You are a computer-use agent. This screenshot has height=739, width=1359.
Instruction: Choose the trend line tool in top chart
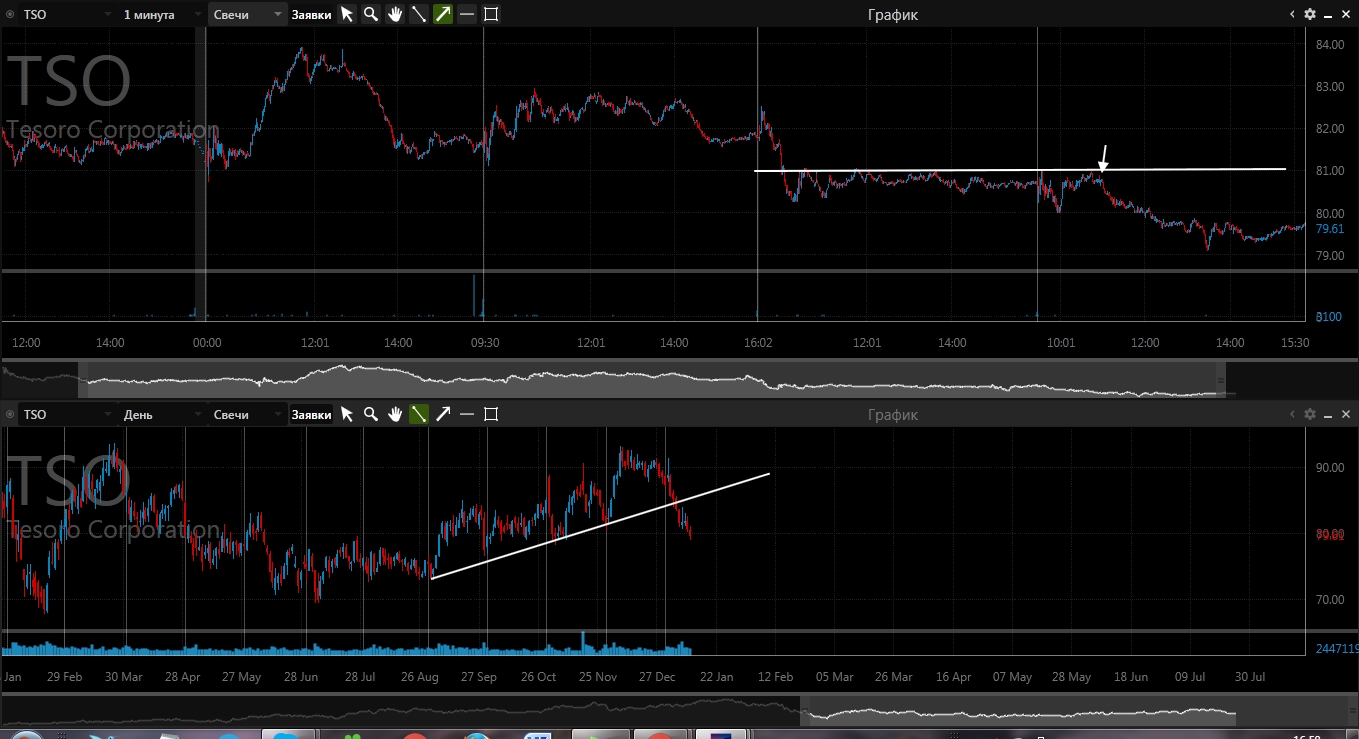coord(419,14)
